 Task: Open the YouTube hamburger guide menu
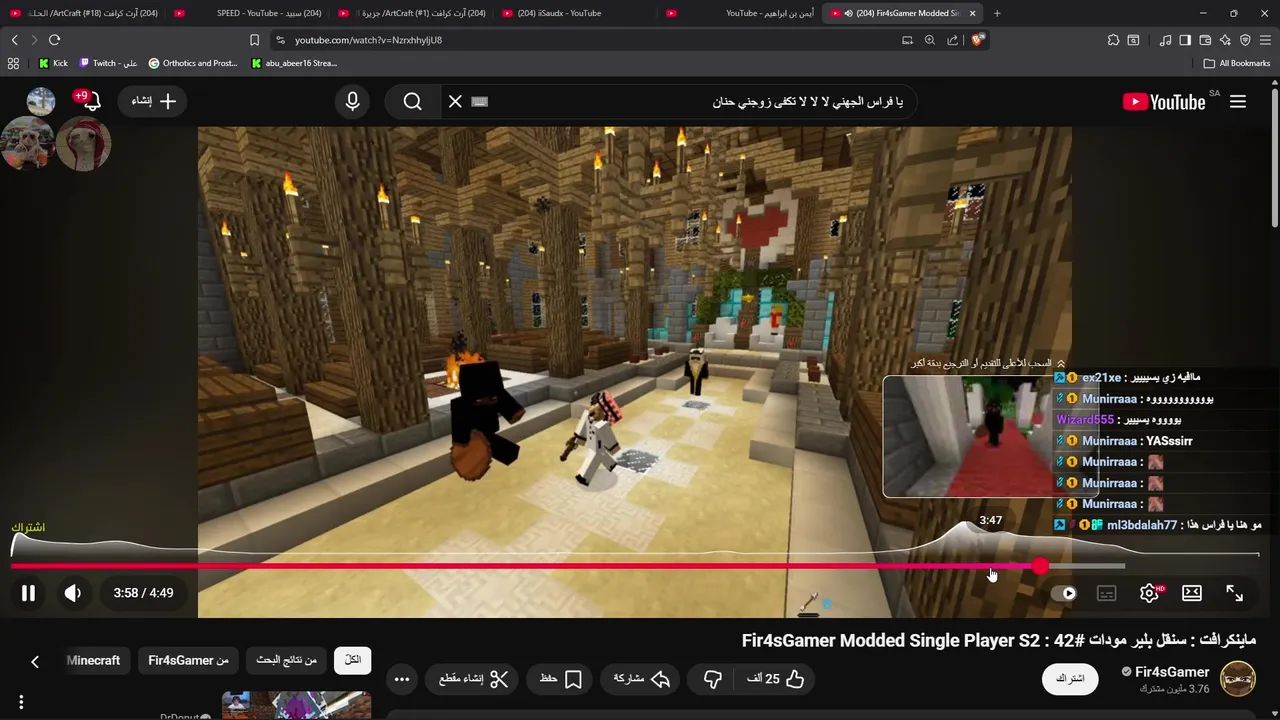pos(1238,101)
